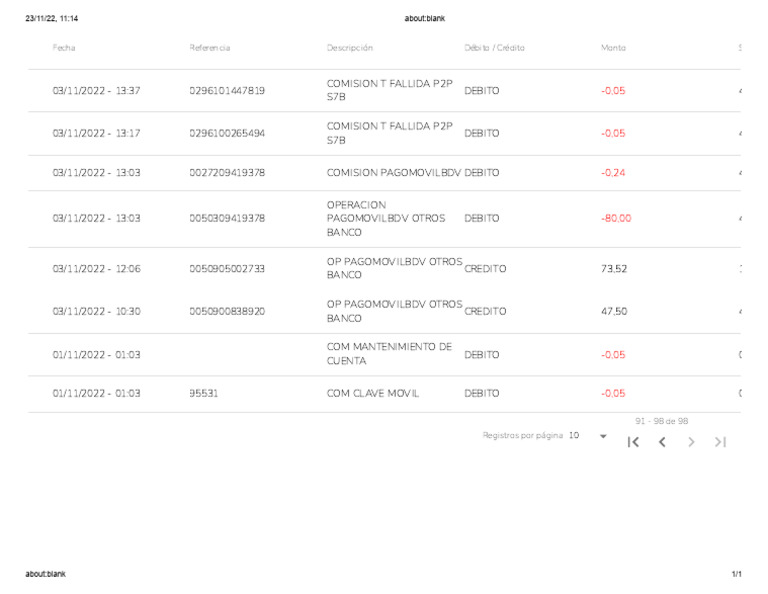The height and width of the screenshot is (594, 768).
Task: Click the Referencia column header
Action: pyautogui.click(x=210, y=48)
